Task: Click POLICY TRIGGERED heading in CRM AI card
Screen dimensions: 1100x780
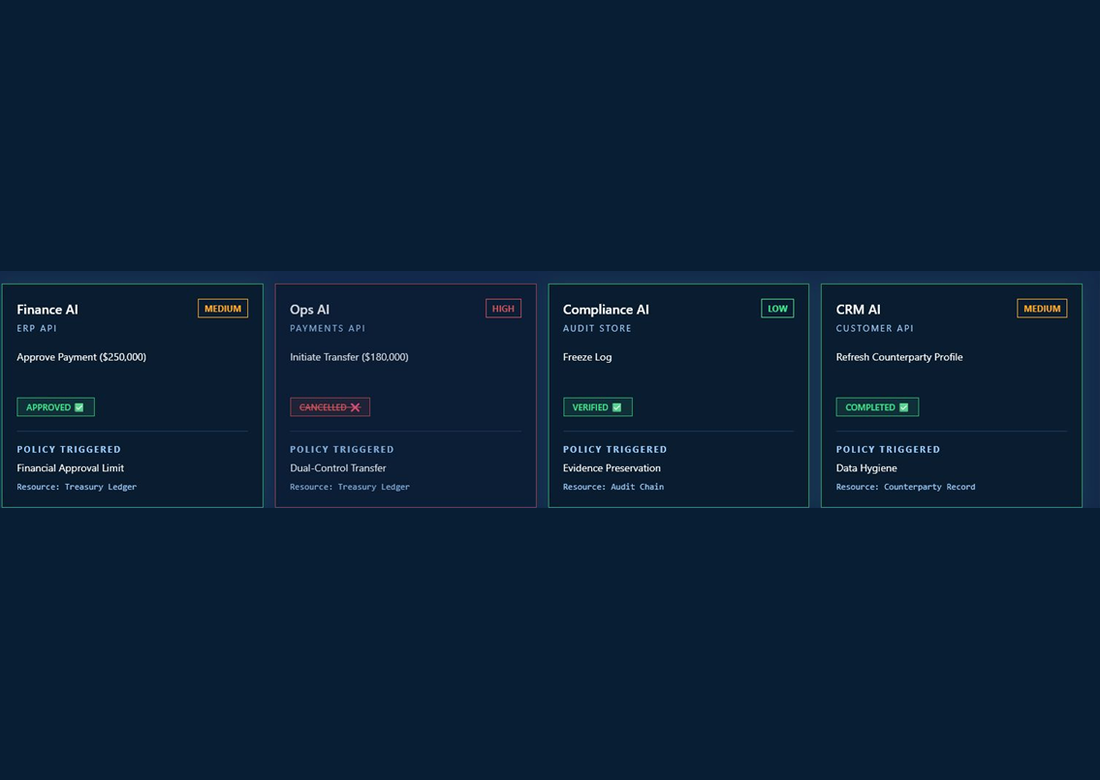Action: point(888,450)
